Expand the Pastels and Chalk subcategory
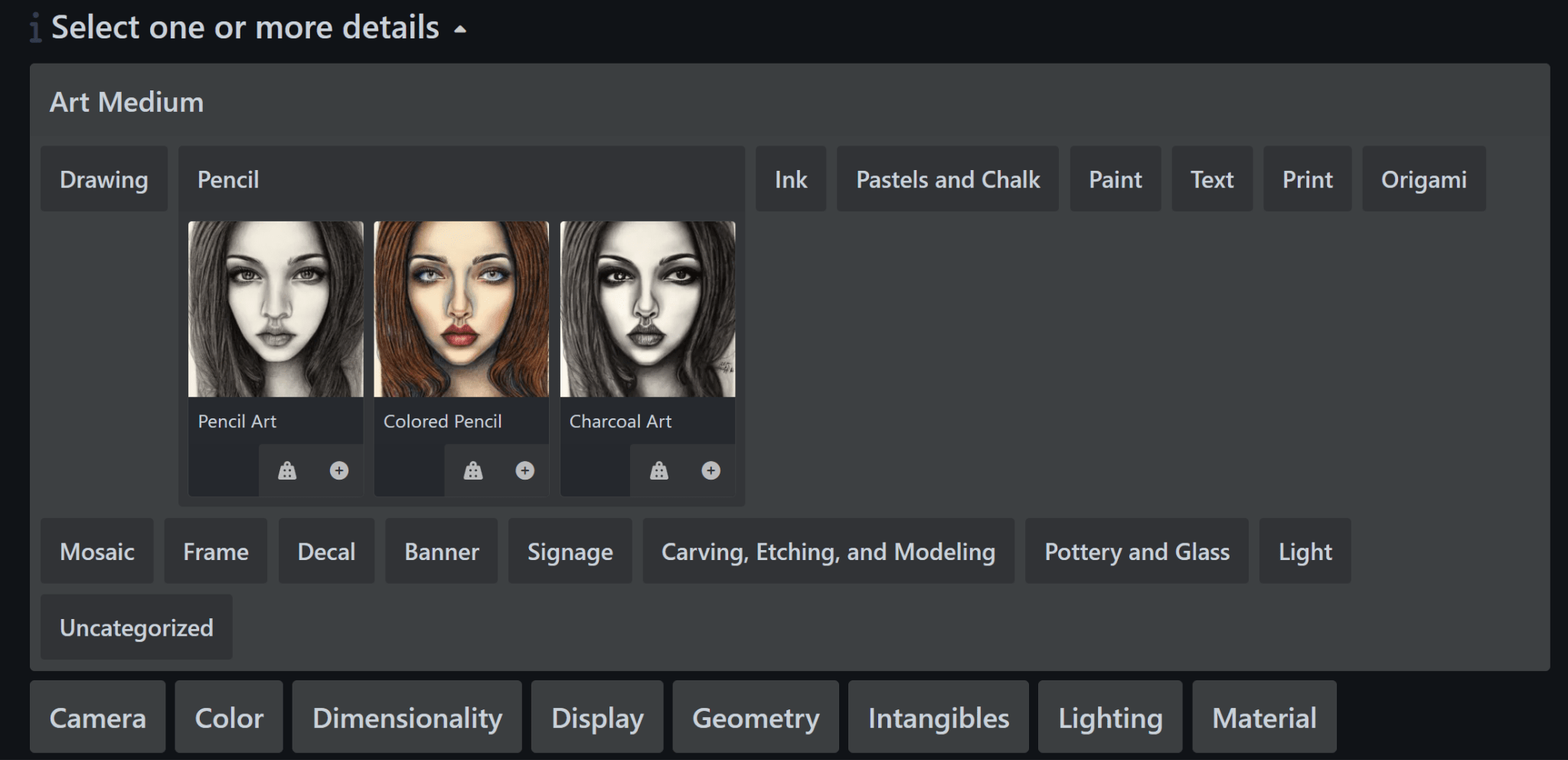Image resolution: width=1568 pixels, height=760 pixels. [947, 180]
